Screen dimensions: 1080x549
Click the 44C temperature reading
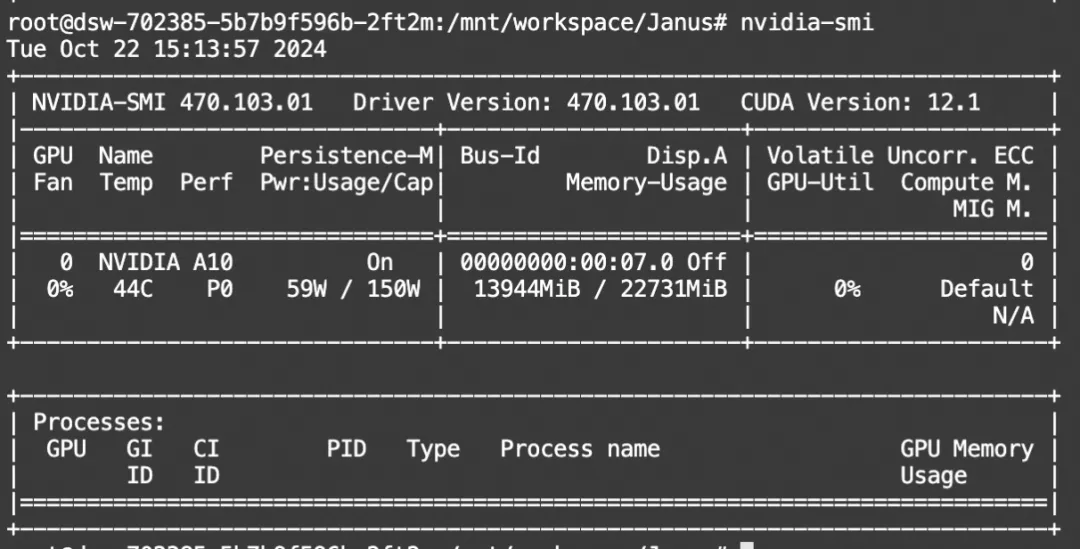[126, 289]
